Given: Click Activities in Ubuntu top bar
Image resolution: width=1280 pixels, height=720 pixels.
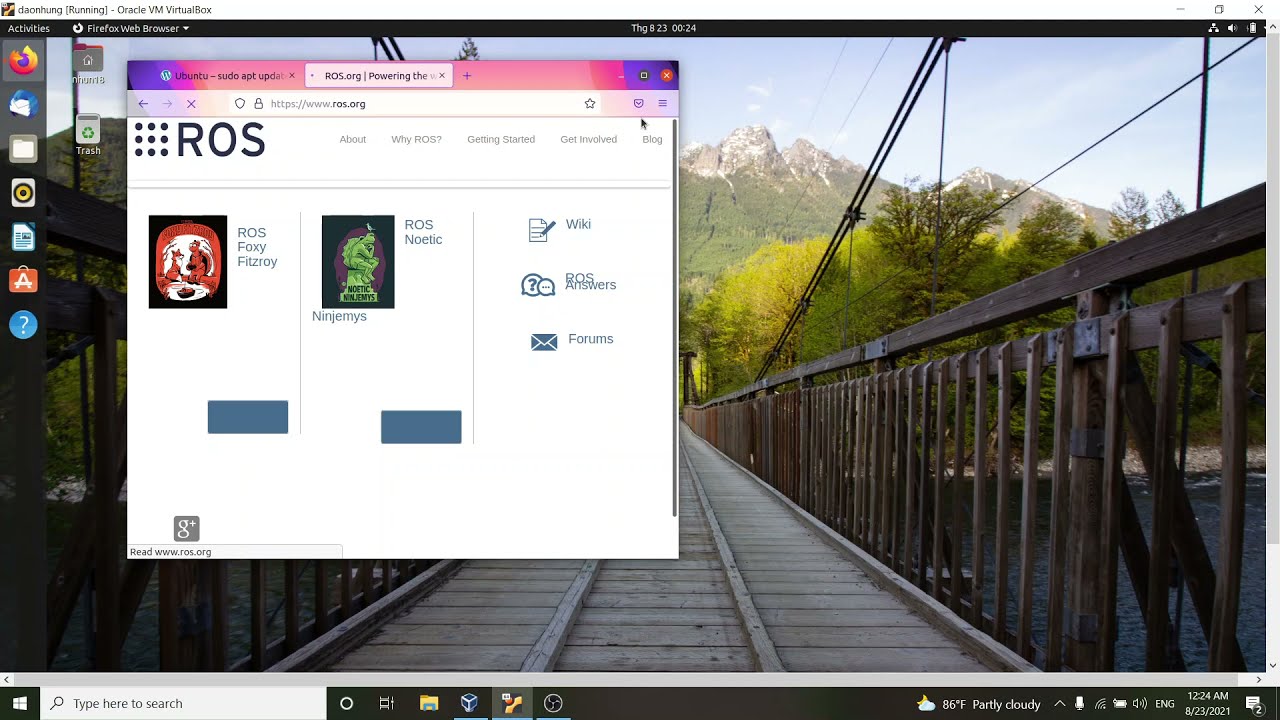Looking at the screenshot, I should (29, 28).
